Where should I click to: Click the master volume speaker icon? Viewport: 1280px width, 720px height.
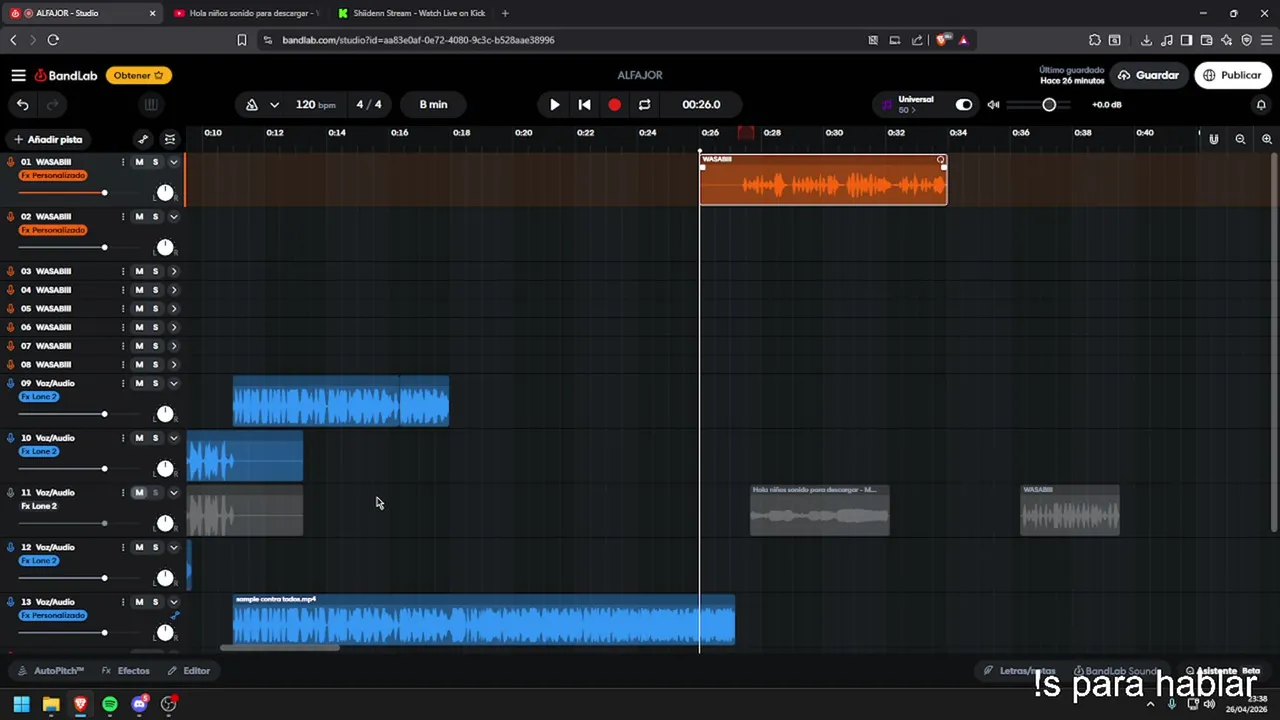coord(993,104)
